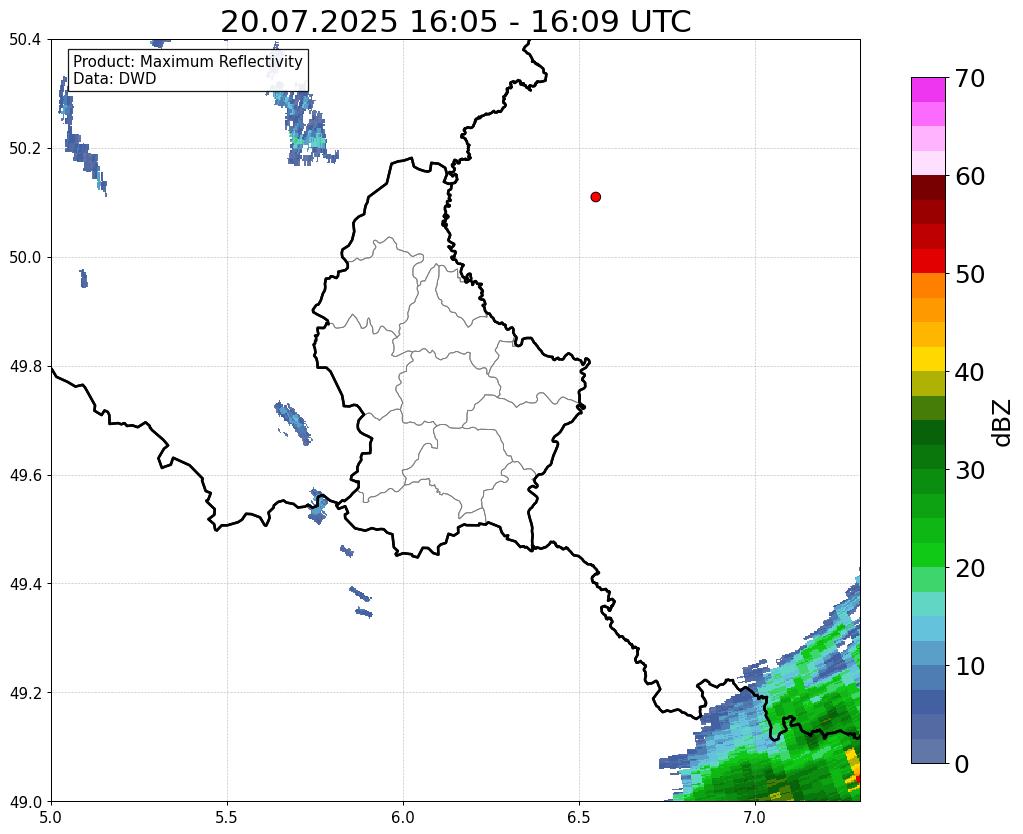Click the longitude tick label 7.0
Image resolution: width=1023 pixels, height=834 pixels.
tap(755, 817)
